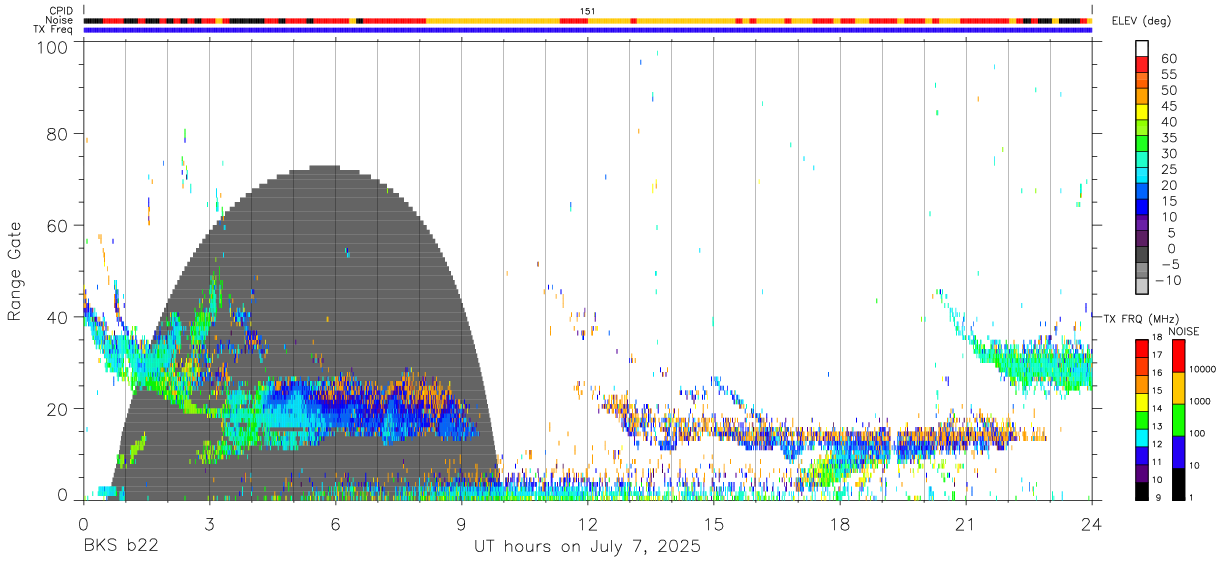Viewport: 1228px width, 567px height.
Task: Click the x-axis tick label 24
Action: pyautogui.click(x=1092, y=523)
